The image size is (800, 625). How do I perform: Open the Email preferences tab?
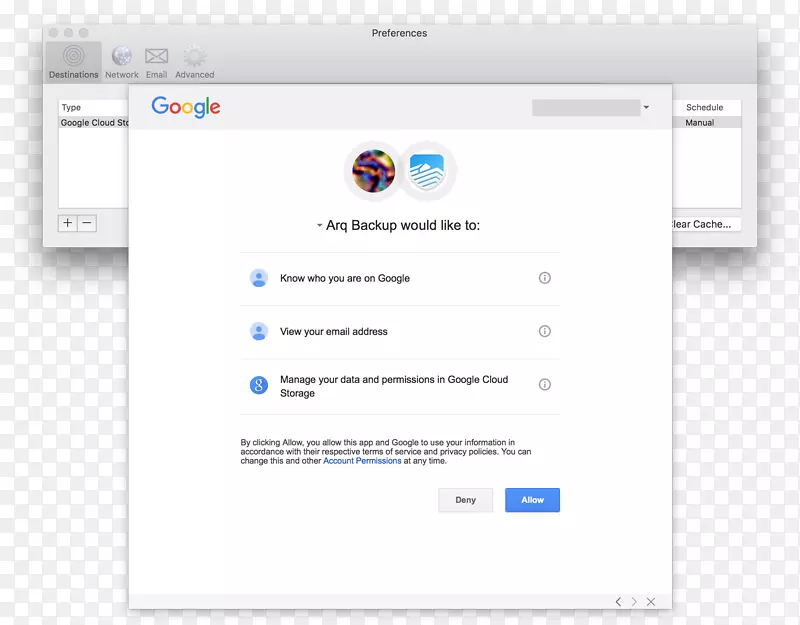tap(156, 62)
